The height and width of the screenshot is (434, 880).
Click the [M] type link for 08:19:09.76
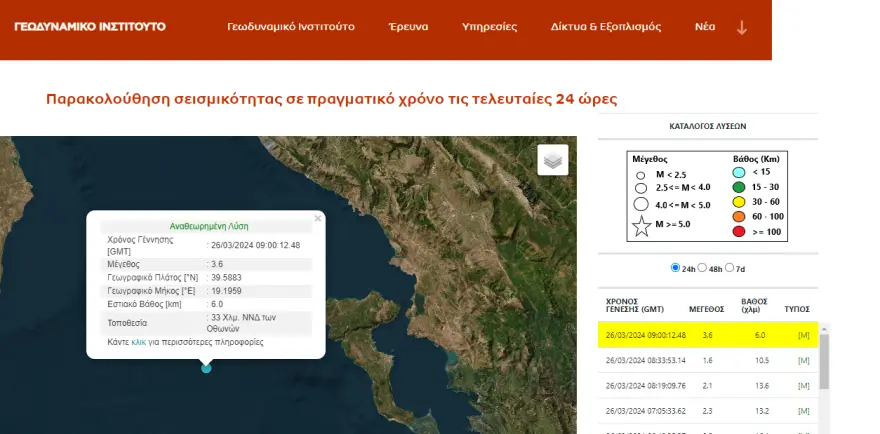pos(803,386)
